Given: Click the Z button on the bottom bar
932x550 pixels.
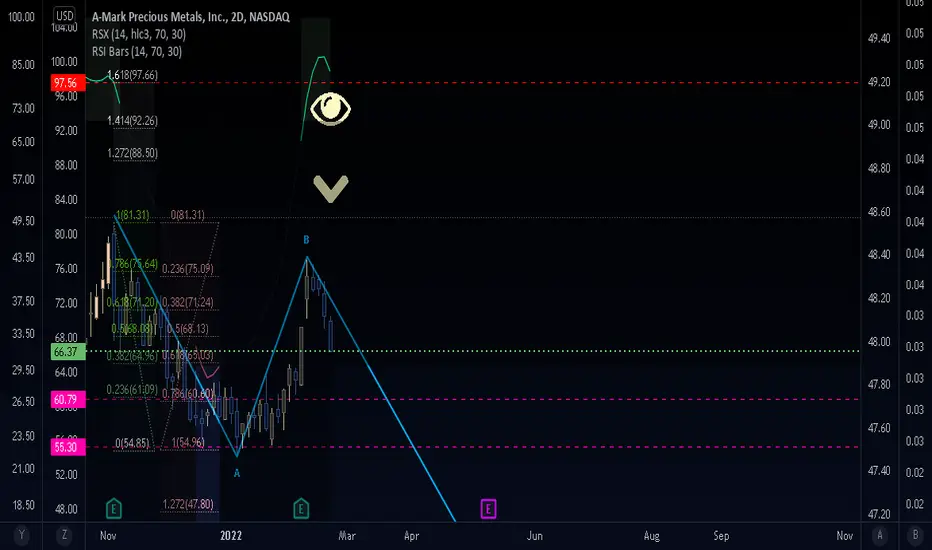Looking at the screenshot, I should (64, 535).
